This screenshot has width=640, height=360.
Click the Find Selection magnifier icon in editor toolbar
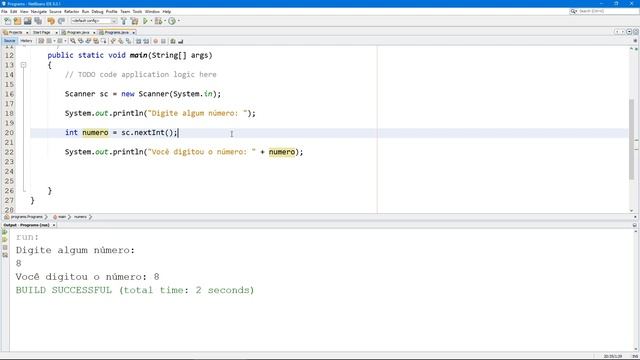(73, 41)
